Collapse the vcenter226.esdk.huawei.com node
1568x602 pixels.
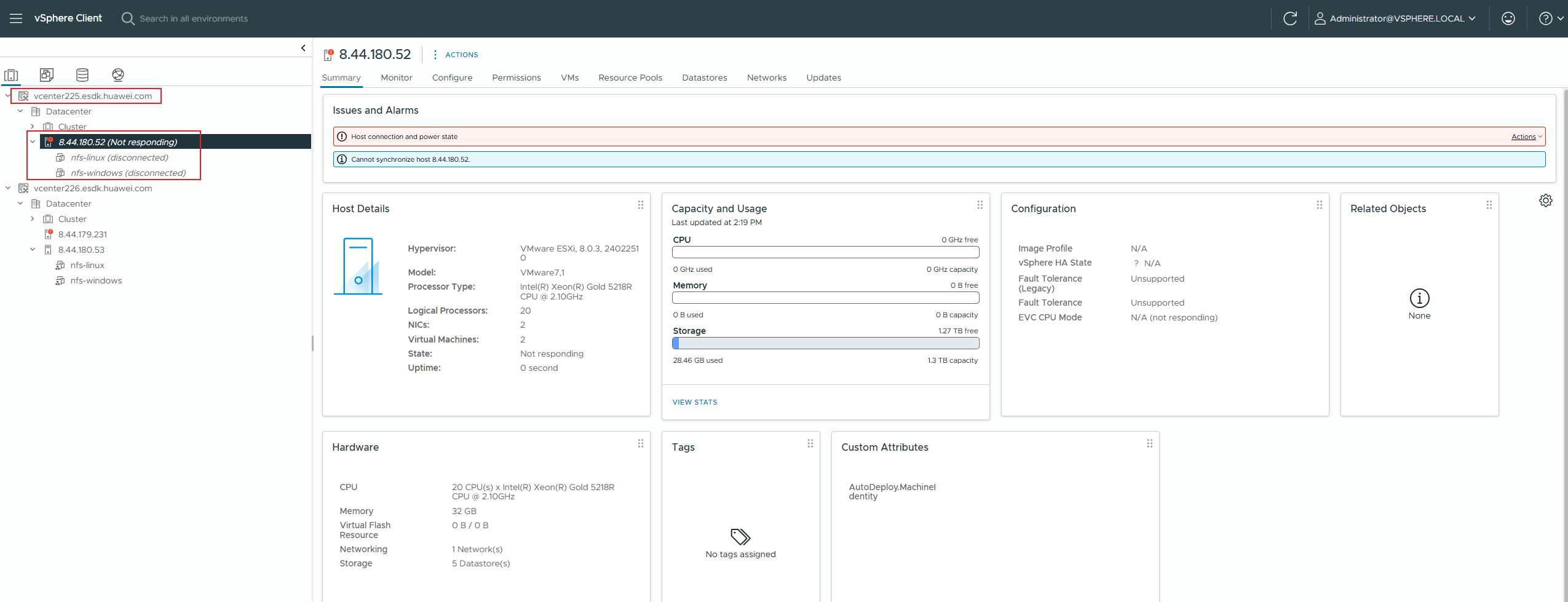7,188
